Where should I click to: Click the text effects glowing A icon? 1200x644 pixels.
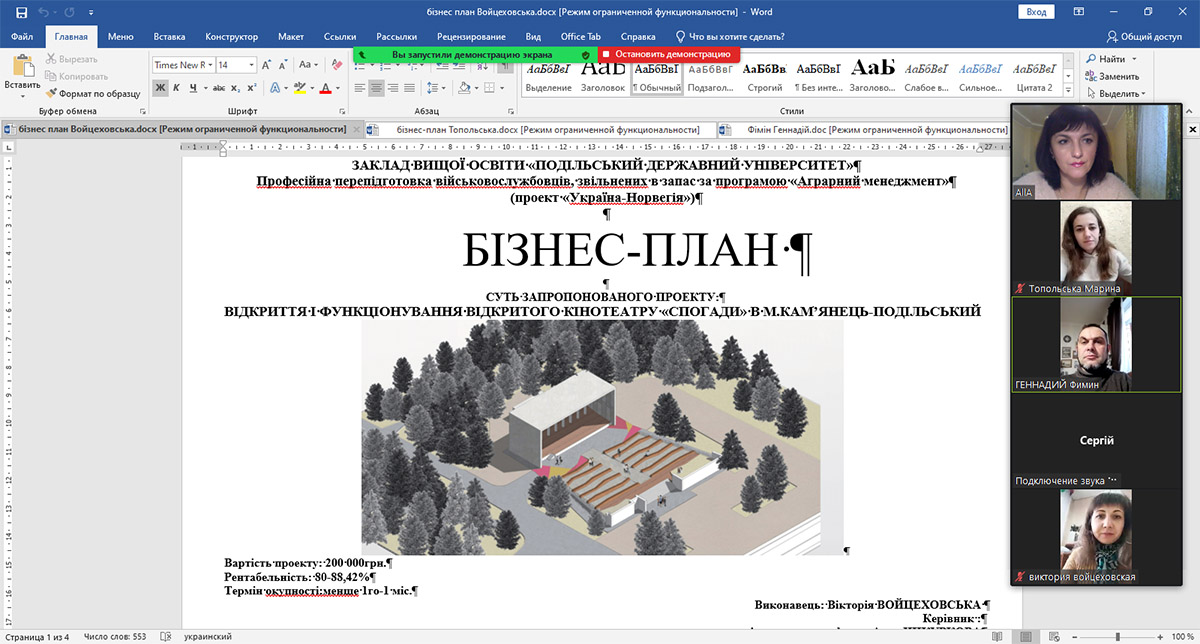click(276, 88)
